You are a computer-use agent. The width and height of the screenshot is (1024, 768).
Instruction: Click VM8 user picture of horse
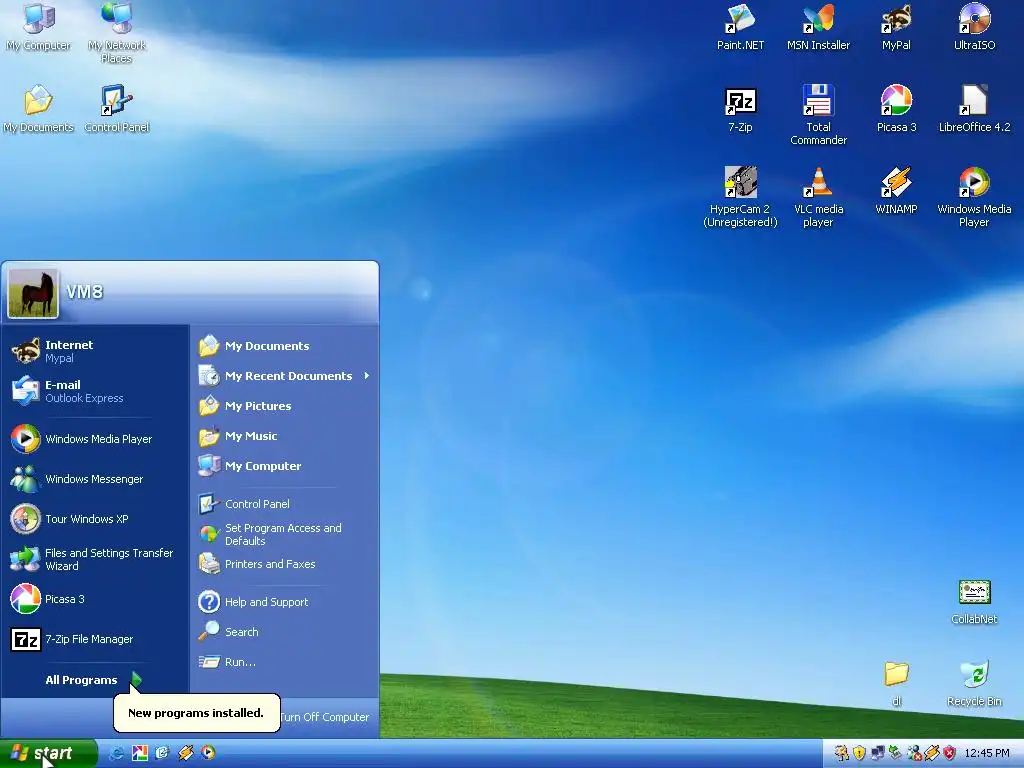tap(33, 293)
